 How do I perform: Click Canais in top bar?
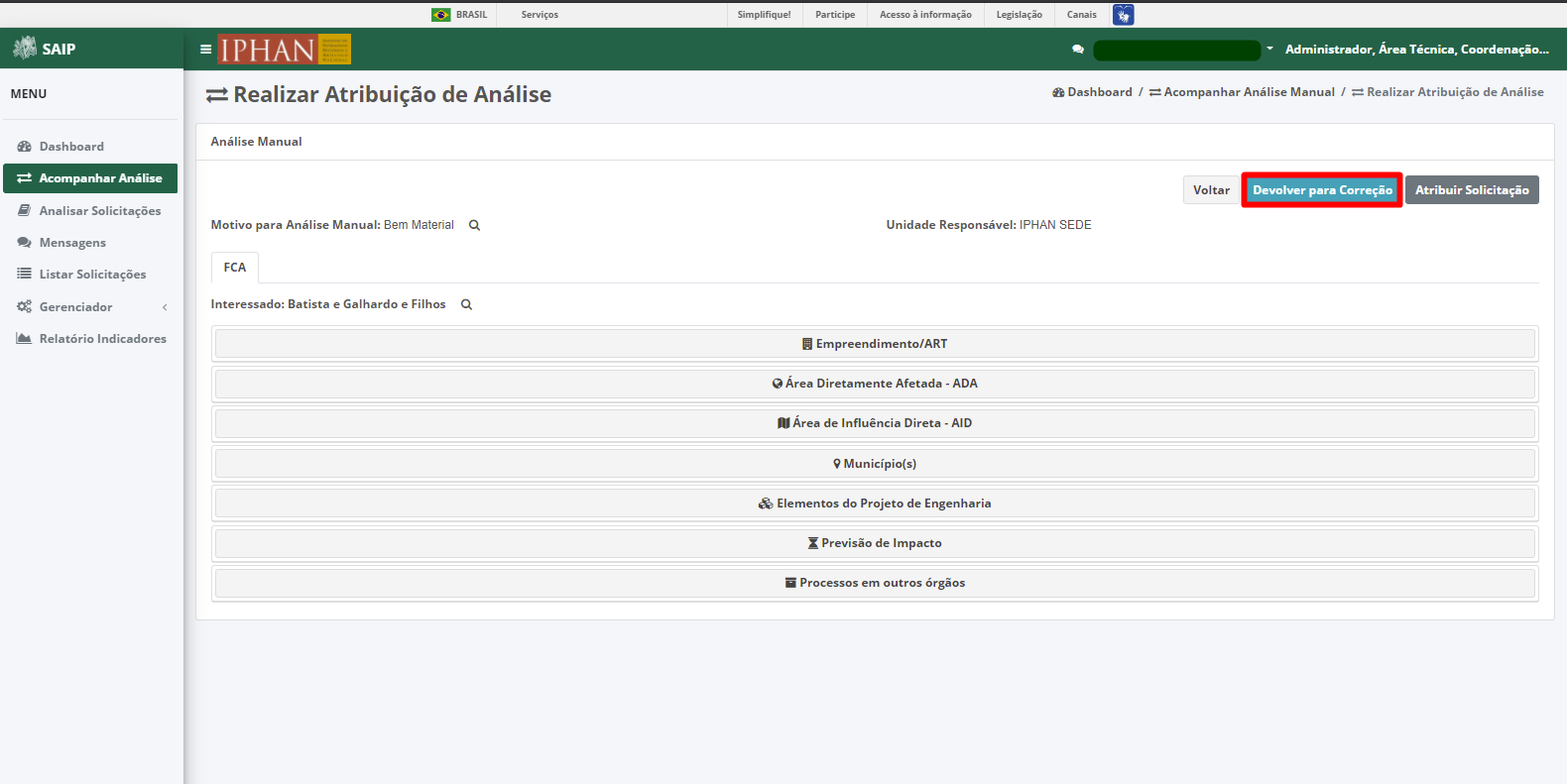pyautogui.click(x=1082, y=15)
